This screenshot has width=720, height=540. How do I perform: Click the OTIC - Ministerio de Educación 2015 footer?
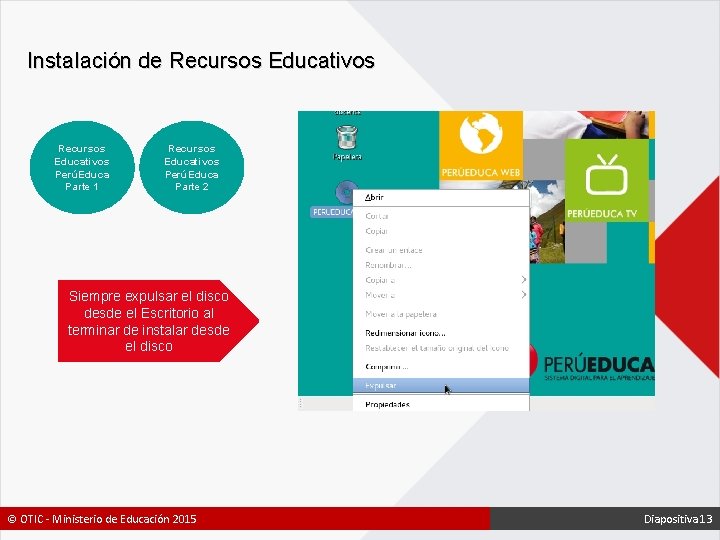[102, 519]
